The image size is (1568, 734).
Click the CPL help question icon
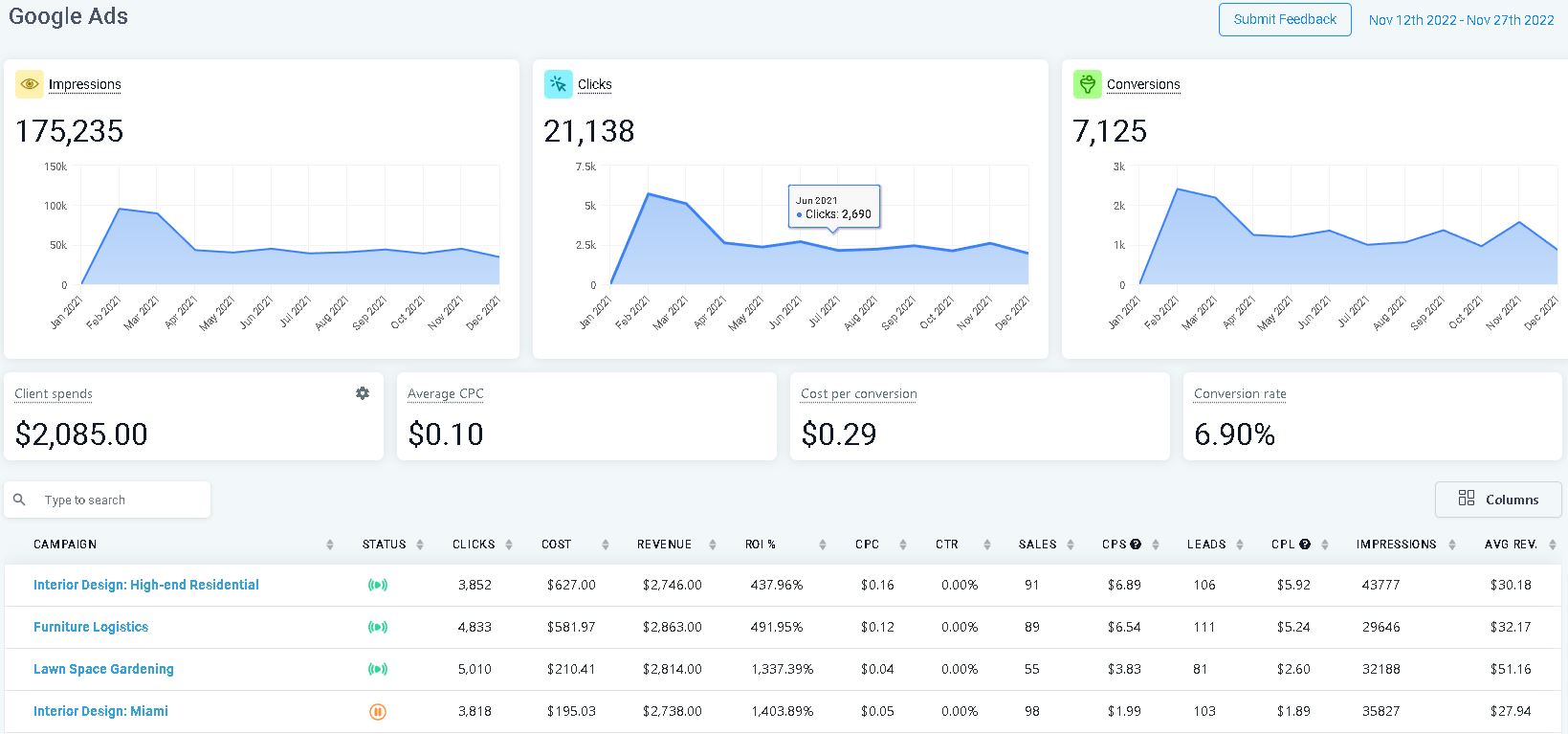(x=1305, y=544)
